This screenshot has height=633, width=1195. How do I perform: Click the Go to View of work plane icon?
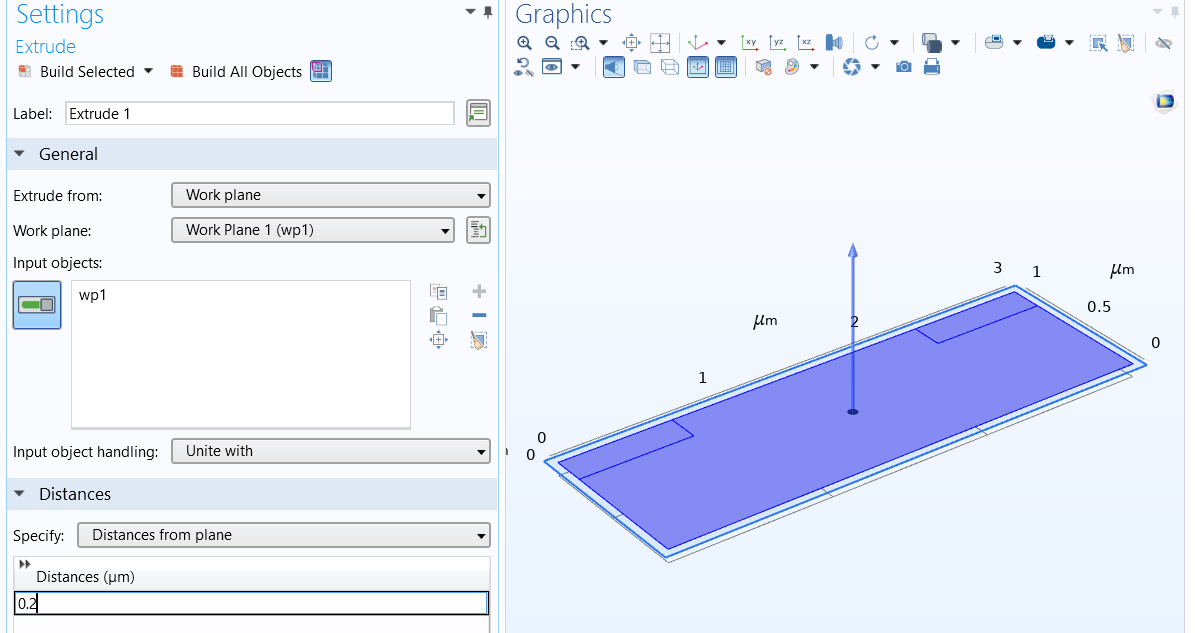[x=835, y=43]
